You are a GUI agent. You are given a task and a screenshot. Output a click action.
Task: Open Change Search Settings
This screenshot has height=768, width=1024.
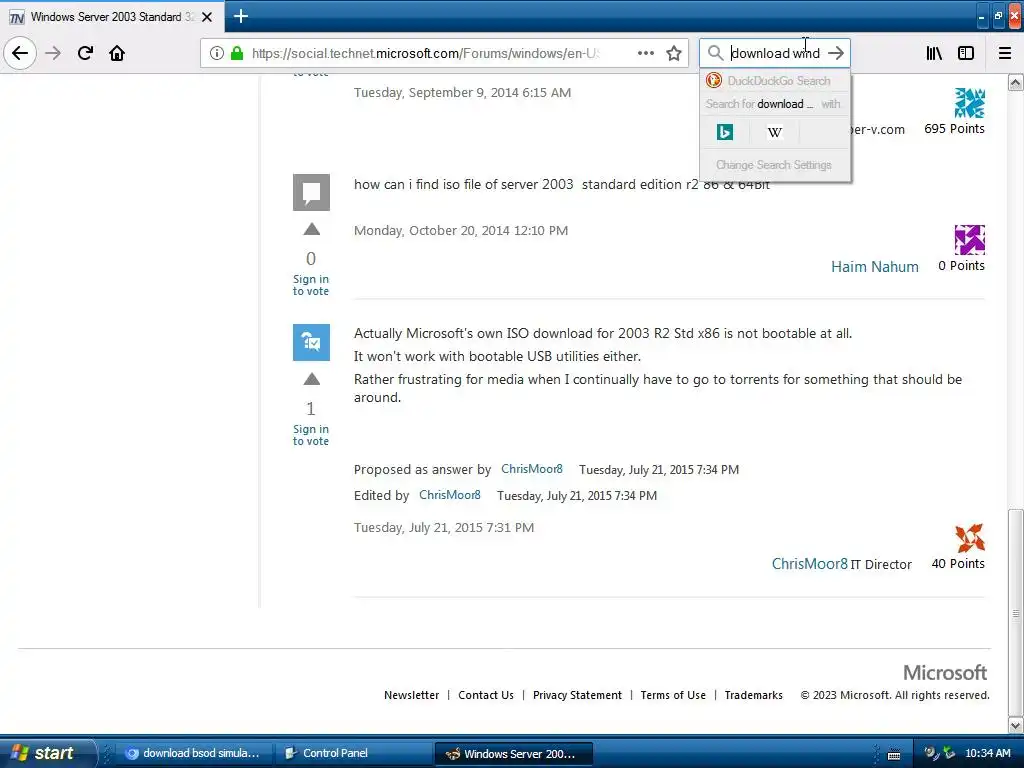774,165
